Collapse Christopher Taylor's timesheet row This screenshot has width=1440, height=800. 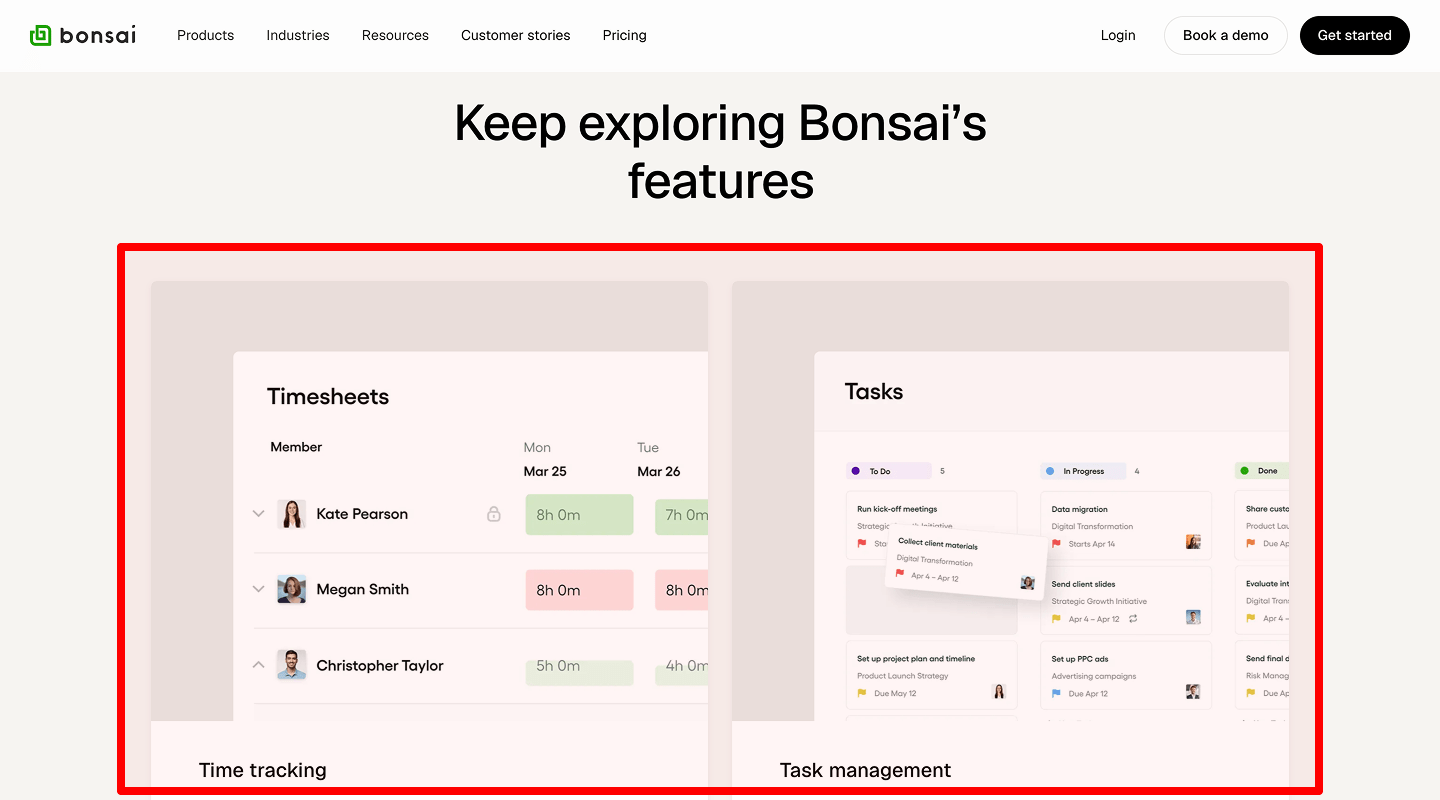click(258, 664)
